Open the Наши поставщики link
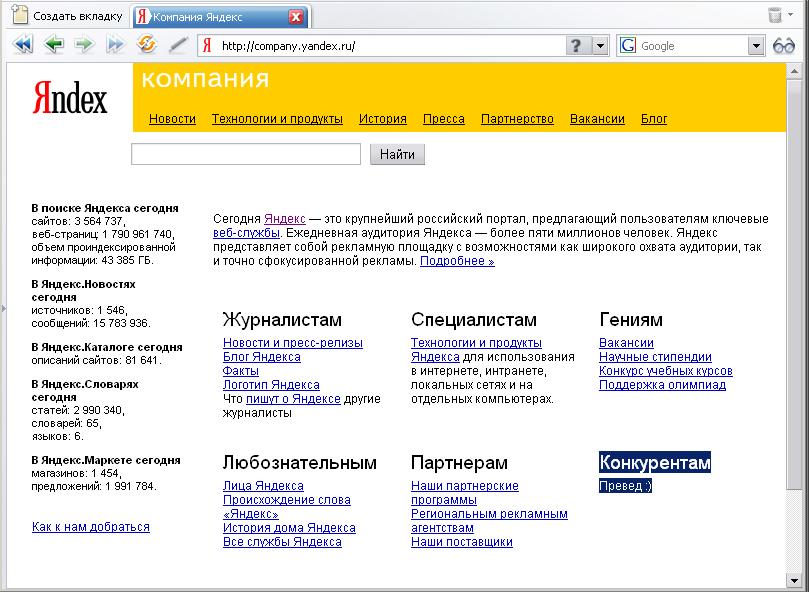809x592 pixels. click(x=462, y=542)
